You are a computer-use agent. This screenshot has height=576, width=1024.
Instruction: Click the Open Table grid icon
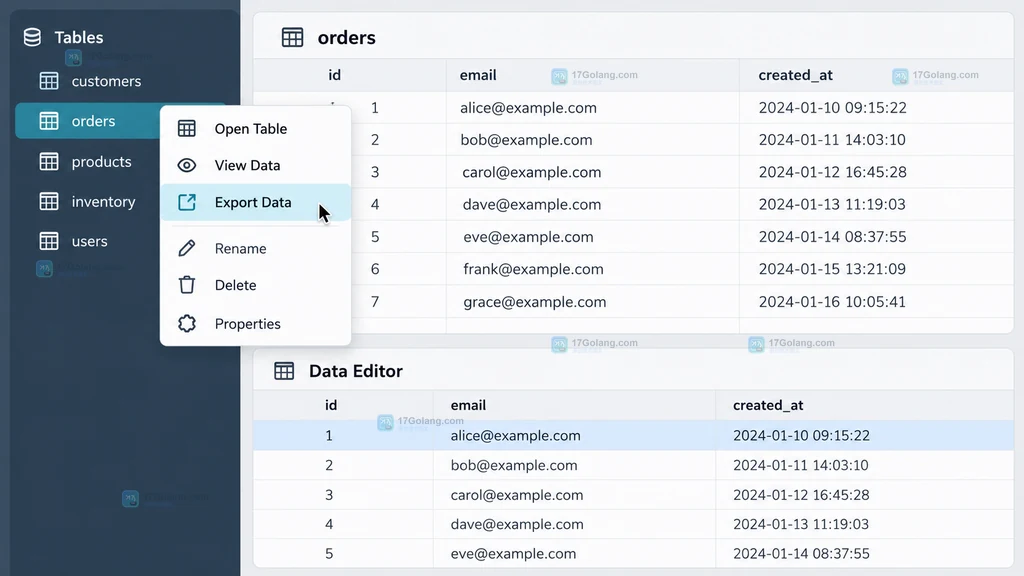pos(187,129)
